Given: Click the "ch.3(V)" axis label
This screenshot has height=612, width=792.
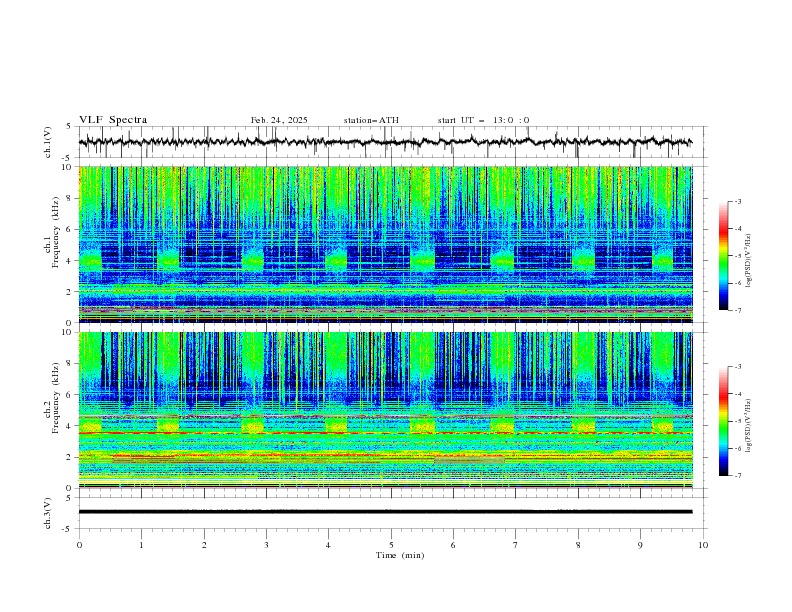Looking at the screenshot, I should pos(48,513).
